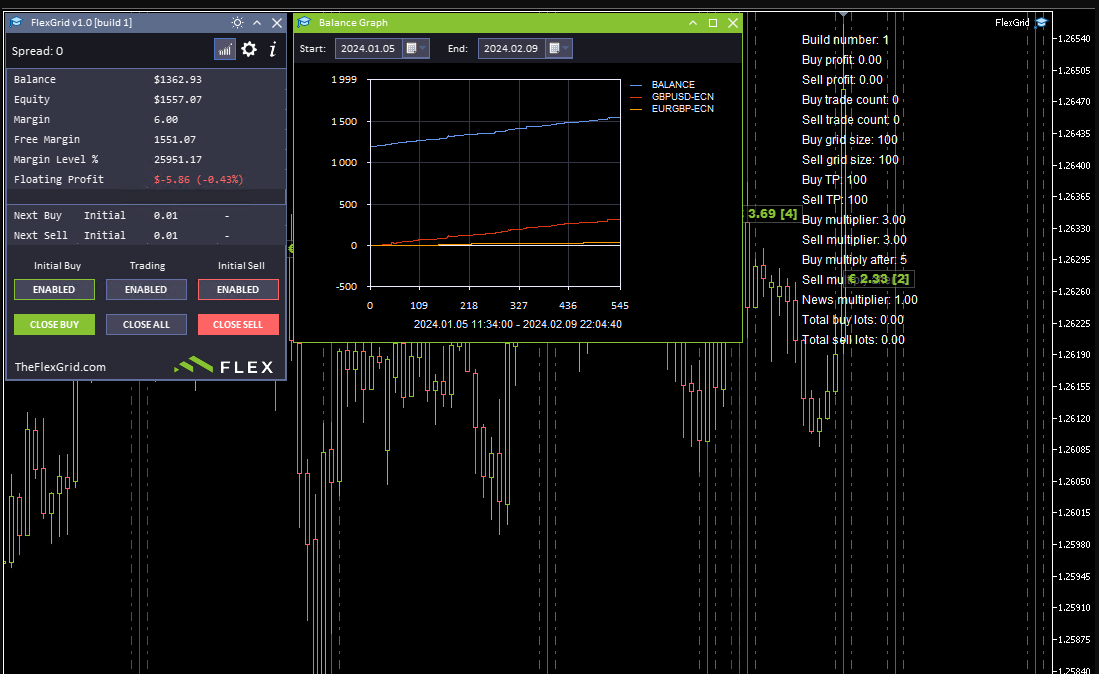
Task: Click the 2.33 price marker on chart
Action: tap(877, 280)
